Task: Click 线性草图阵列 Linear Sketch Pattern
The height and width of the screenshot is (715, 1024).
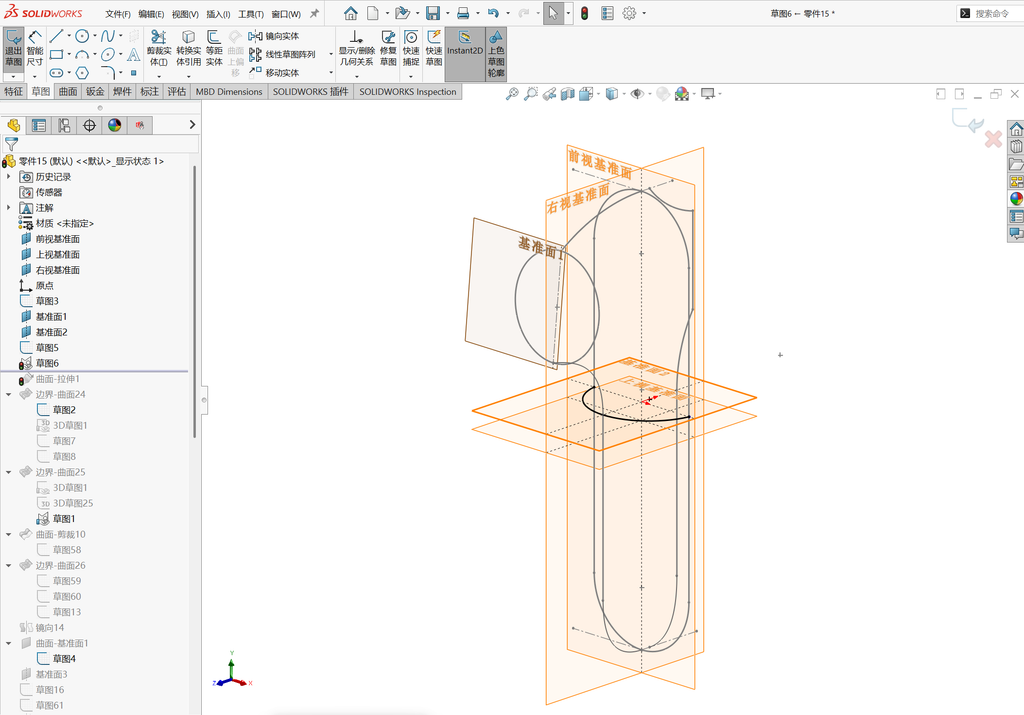Action: [282, 54]
